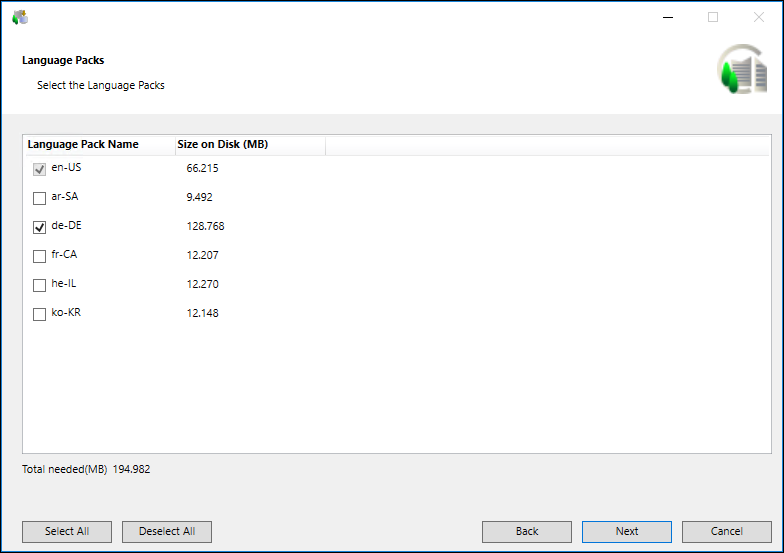The image size is (784, 553).
Task: Select the ko-KR language pack checkbox
Action: [x=40, y=314]
